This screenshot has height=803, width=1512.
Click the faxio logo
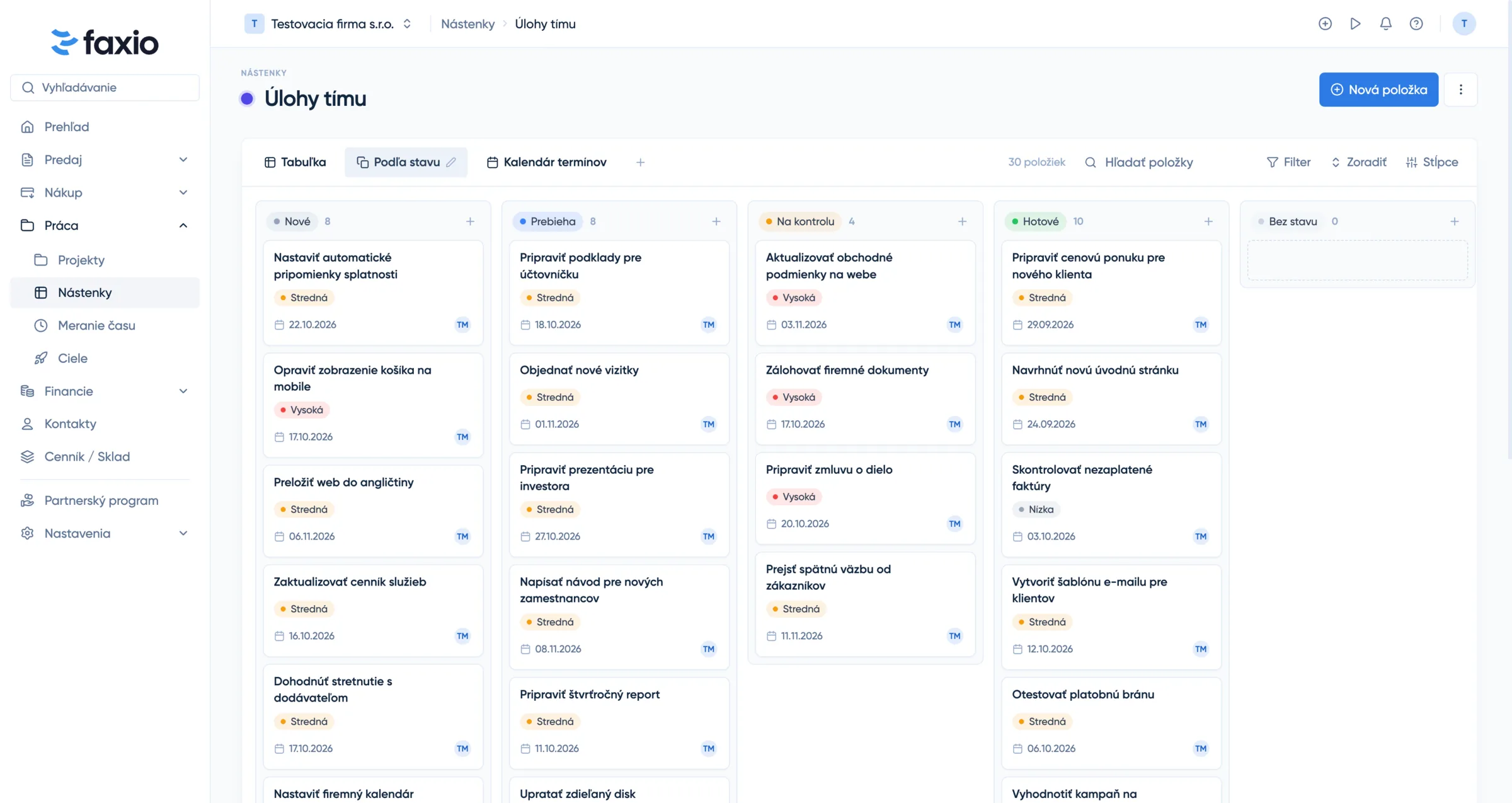pos(105,42)
